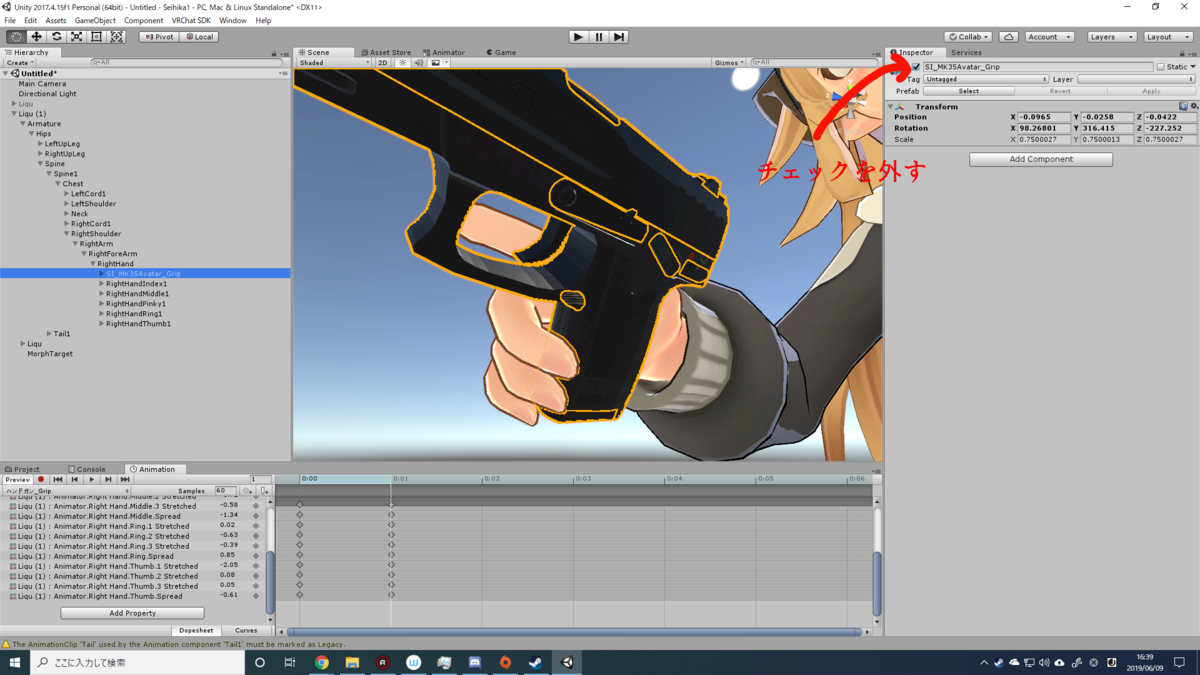Viewport: 1200px width, 675px height.
Task: Toggle scene audio speaker icon
Action: (x=419, y=63)
